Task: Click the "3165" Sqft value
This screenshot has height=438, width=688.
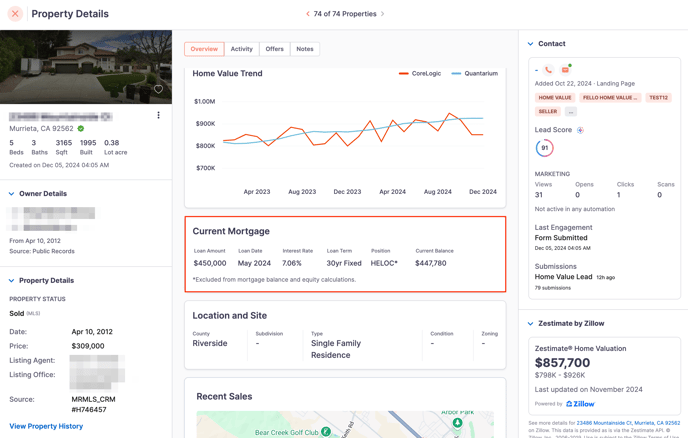Action: 64,143
